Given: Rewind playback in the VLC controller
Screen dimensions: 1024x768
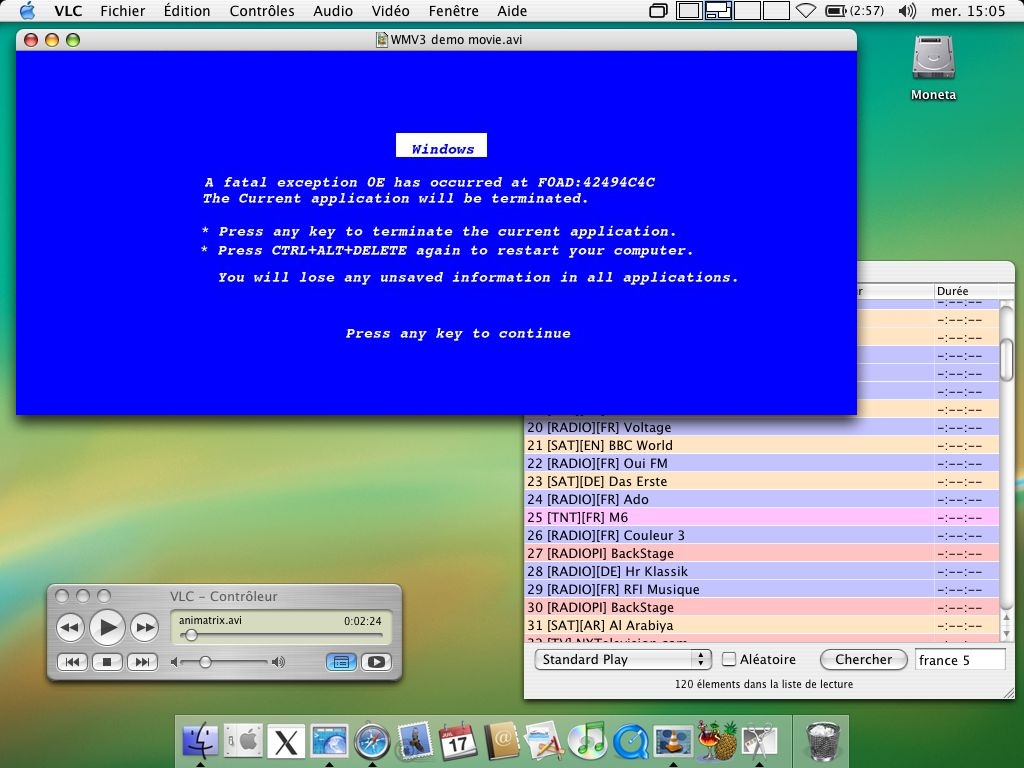Looking at the screenshot, I should point(71,628).
